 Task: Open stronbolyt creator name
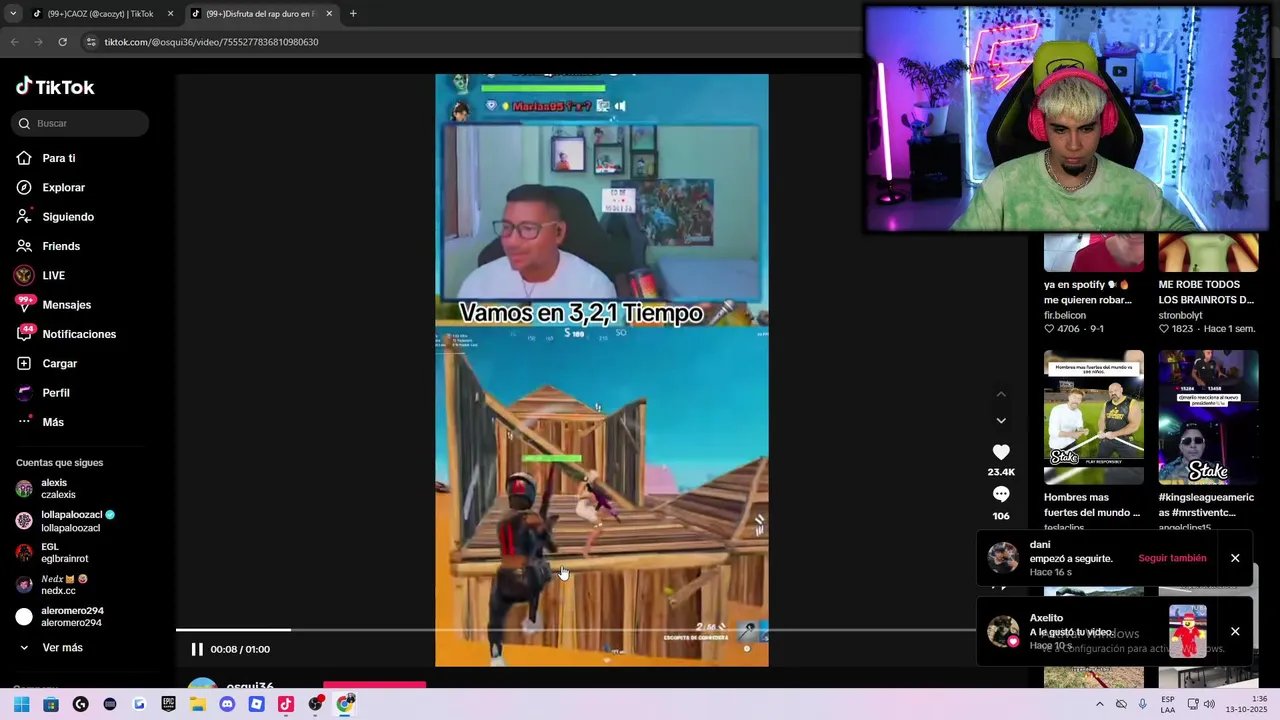click(x=1181, y=315)
